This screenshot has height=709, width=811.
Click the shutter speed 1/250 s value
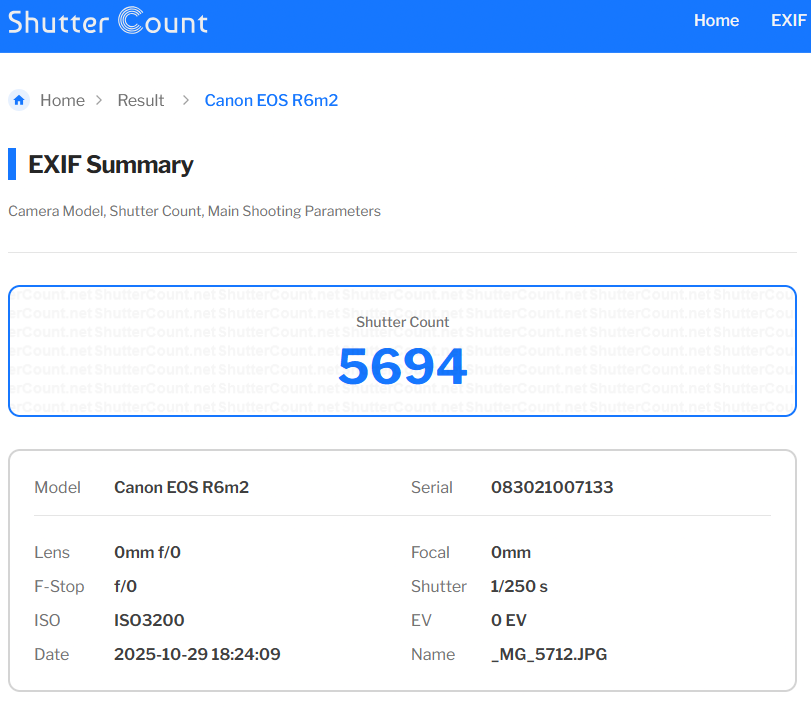[x=519, y=587]
